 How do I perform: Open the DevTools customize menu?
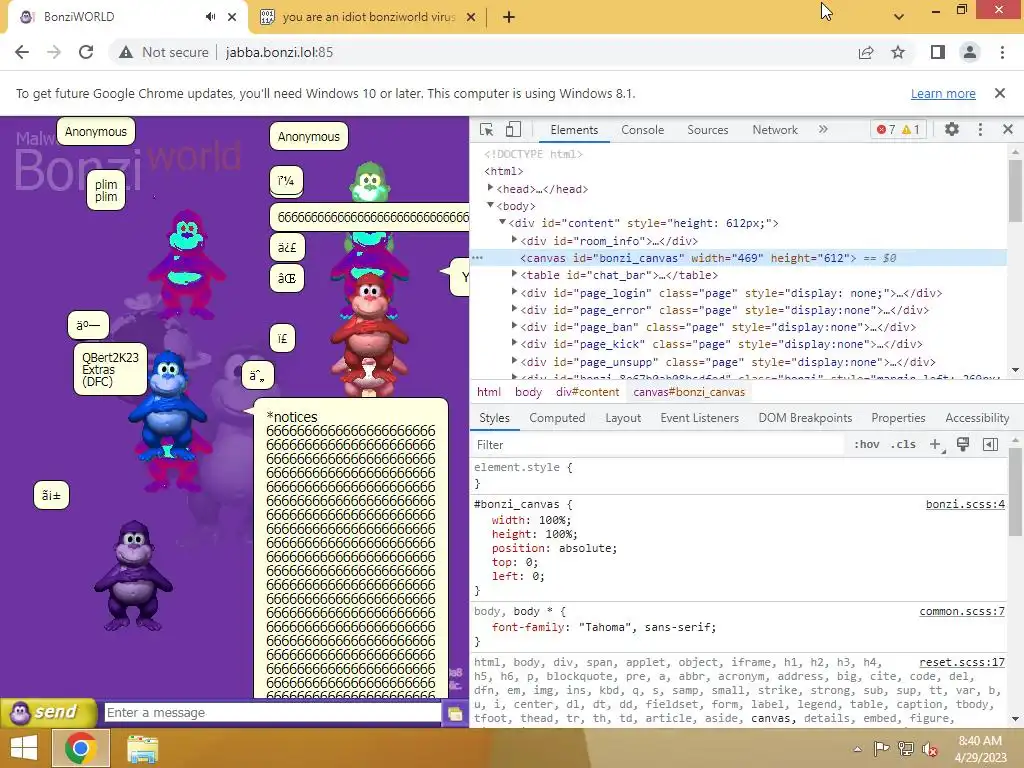[980, 129]
